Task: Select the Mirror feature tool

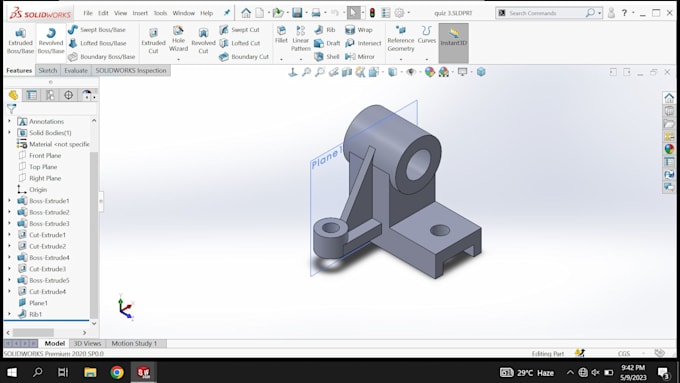Action: [x=360, y=56]
